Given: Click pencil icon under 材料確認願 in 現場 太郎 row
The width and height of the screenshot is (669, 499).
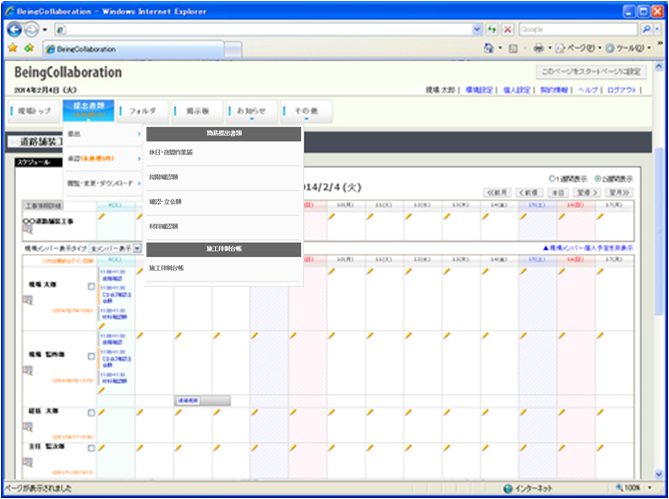Looking at the screenshot, I should click(102, 326).
